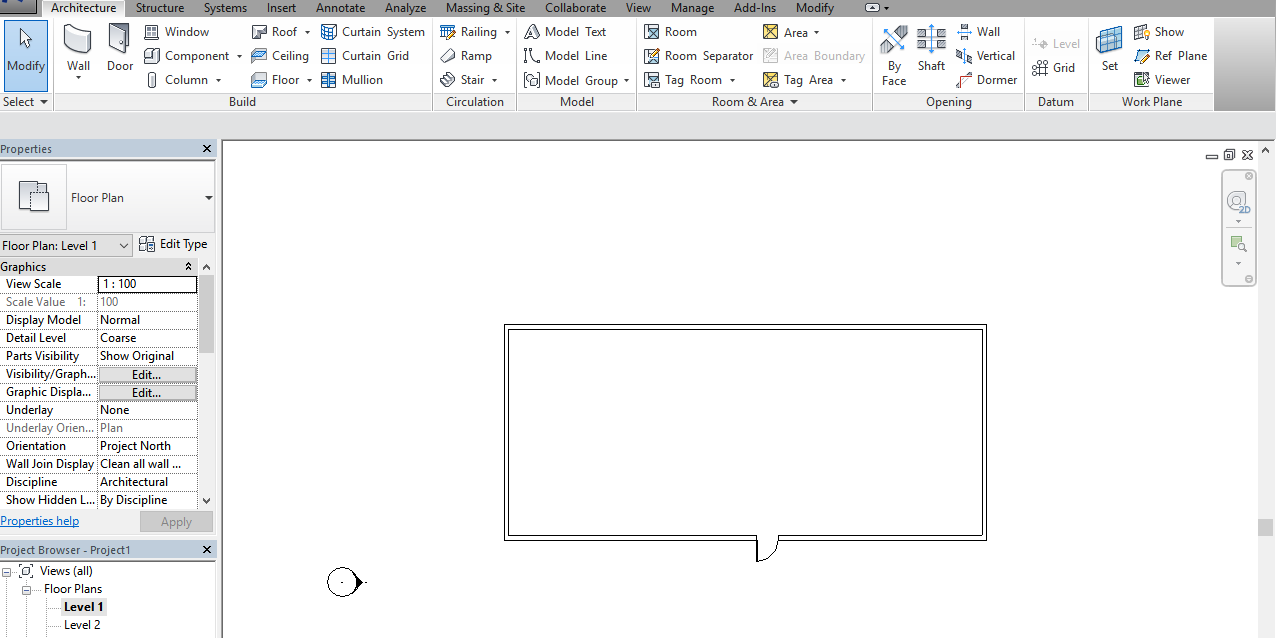1276x638 pixels.
Task: Start the Roof tool
Action: [x=275, y=32]
